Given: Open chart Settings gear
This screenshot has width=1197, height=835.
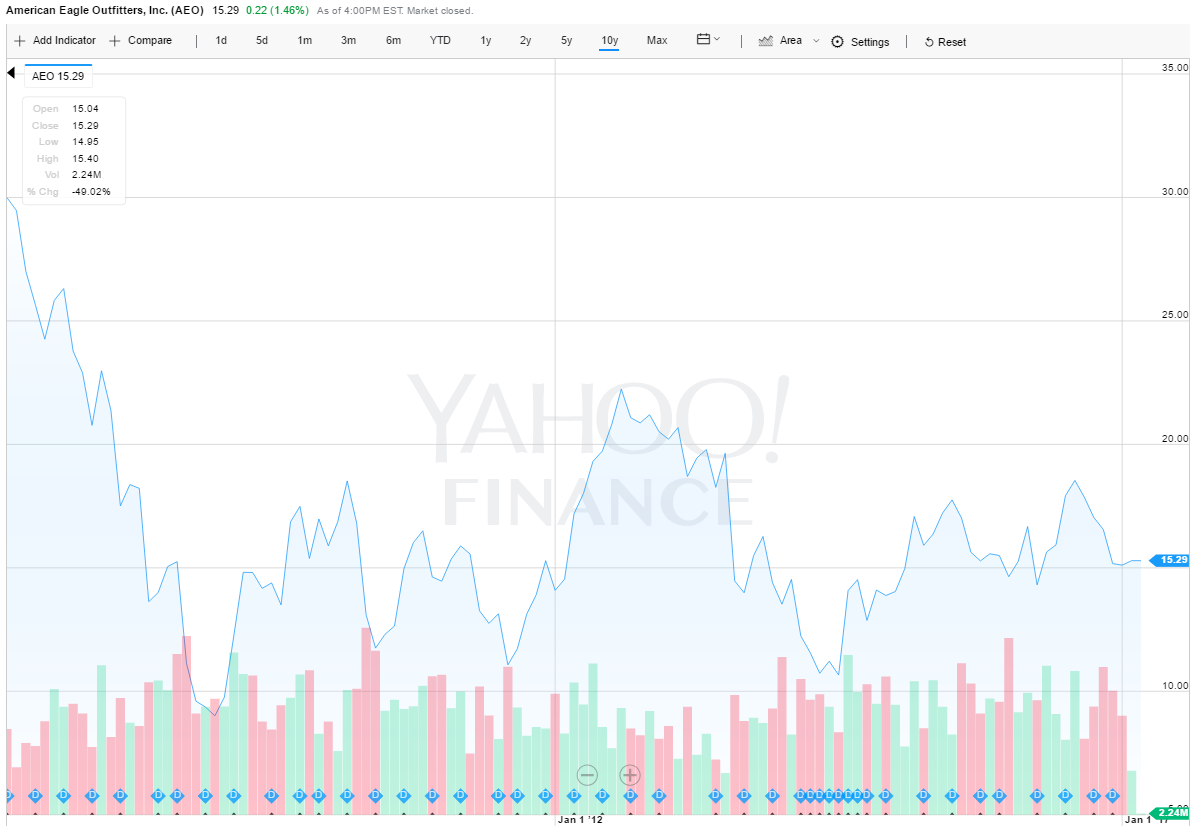Looking at the screenshot, I should pos(837,42).
